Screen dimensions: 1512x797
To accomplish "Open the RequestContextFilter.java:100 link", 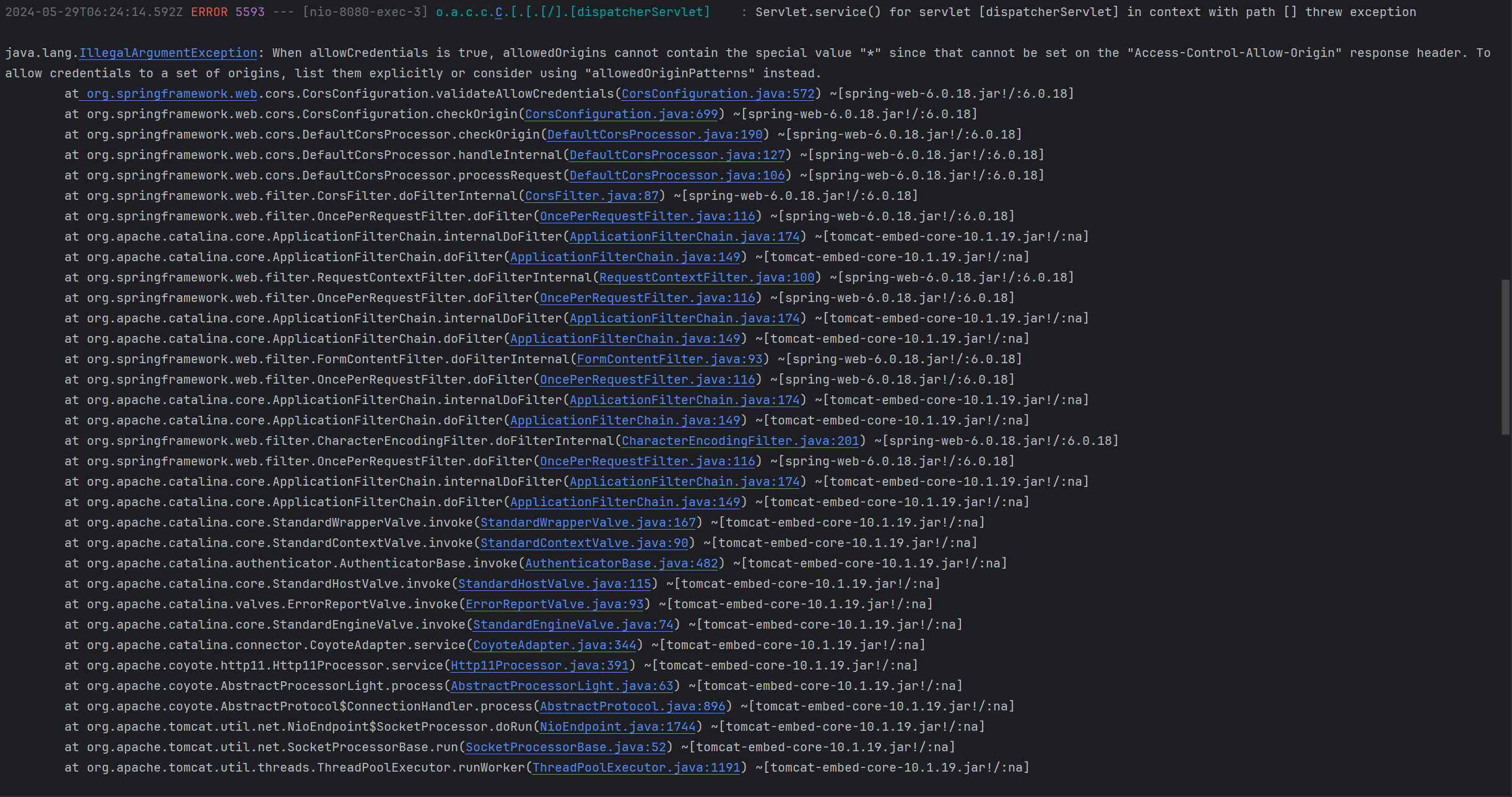I will tap(706, 278).
